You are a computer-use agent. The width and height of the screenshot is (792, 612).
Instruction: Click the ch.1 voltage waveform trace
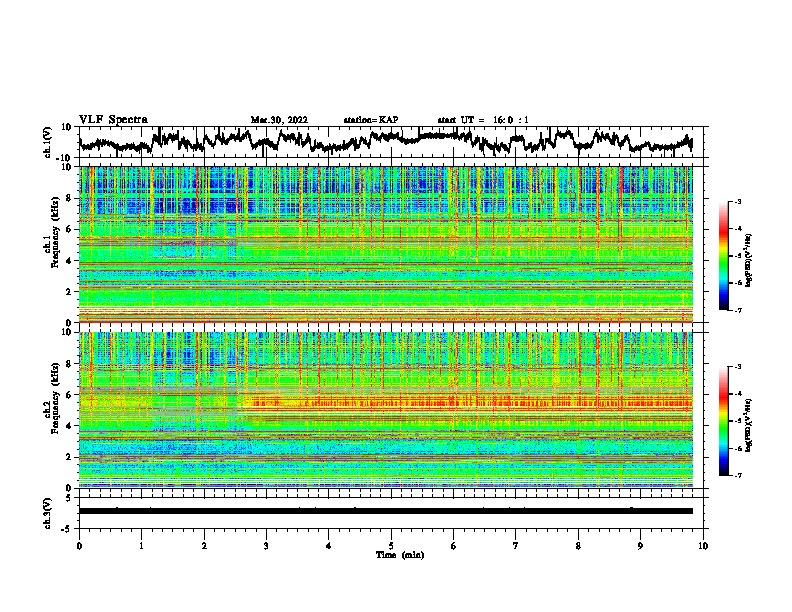(385, 141)
